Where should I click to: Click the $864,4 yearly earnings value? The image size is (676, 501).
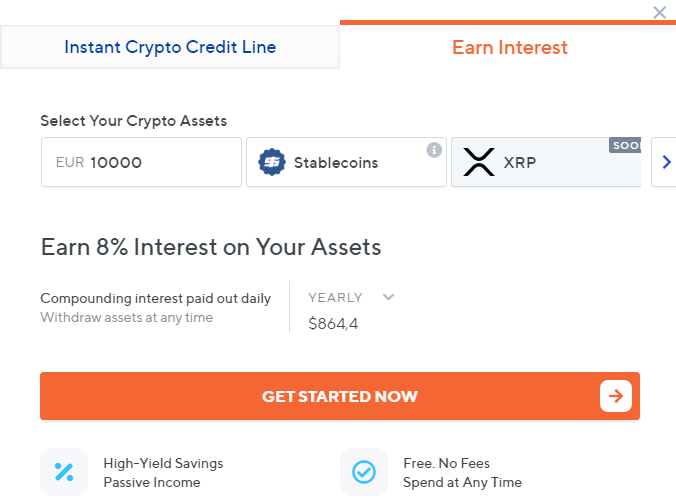(333, 323)
